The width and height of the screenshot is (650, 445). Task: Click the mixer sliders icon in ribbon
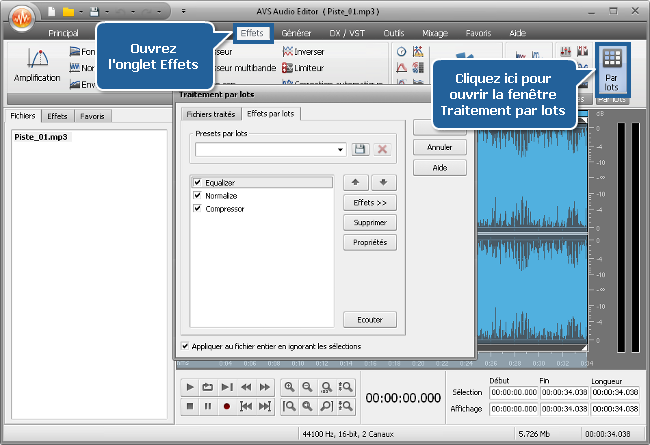pos(565,51)
